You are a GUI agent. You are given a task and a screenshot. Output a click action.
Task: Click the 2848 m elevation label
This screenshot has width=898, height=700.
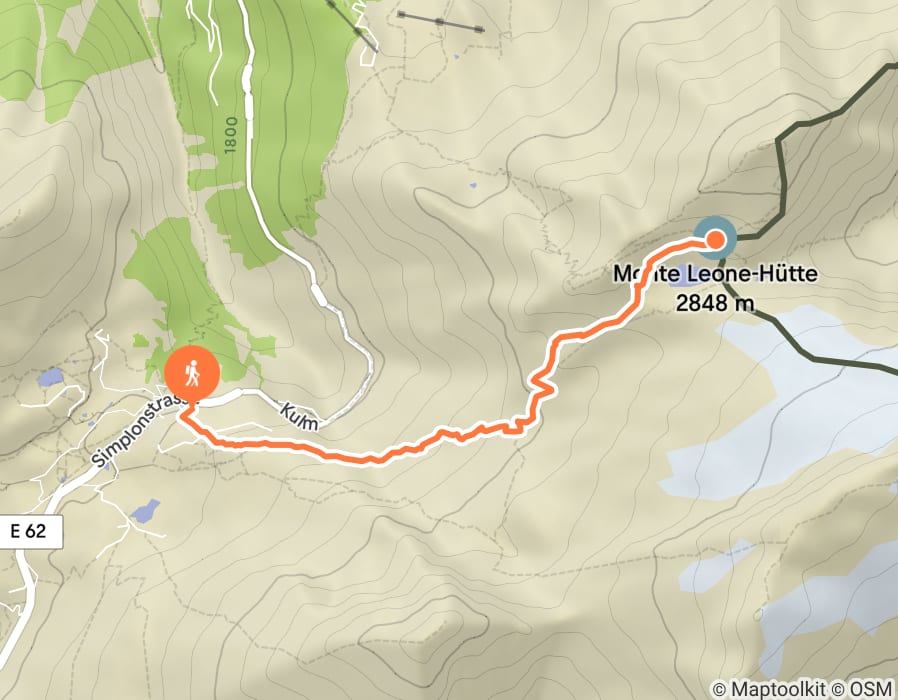tap(715, 303)
